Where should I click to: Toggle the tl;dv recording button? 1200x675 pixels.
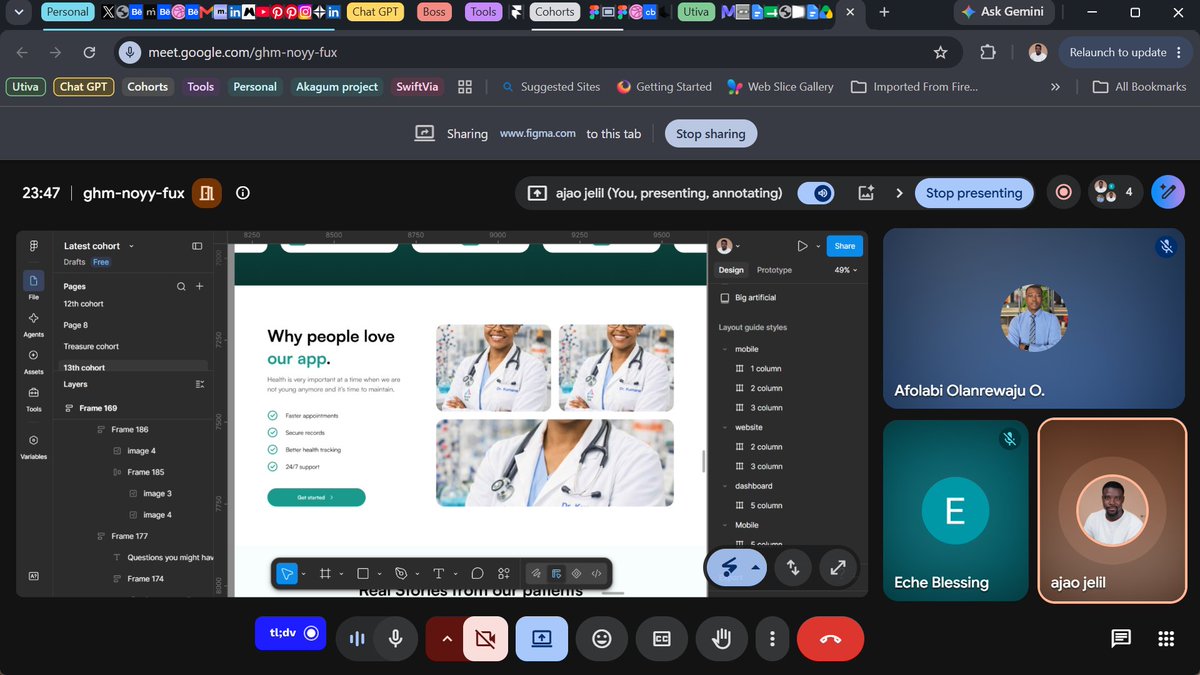(290, 633)
